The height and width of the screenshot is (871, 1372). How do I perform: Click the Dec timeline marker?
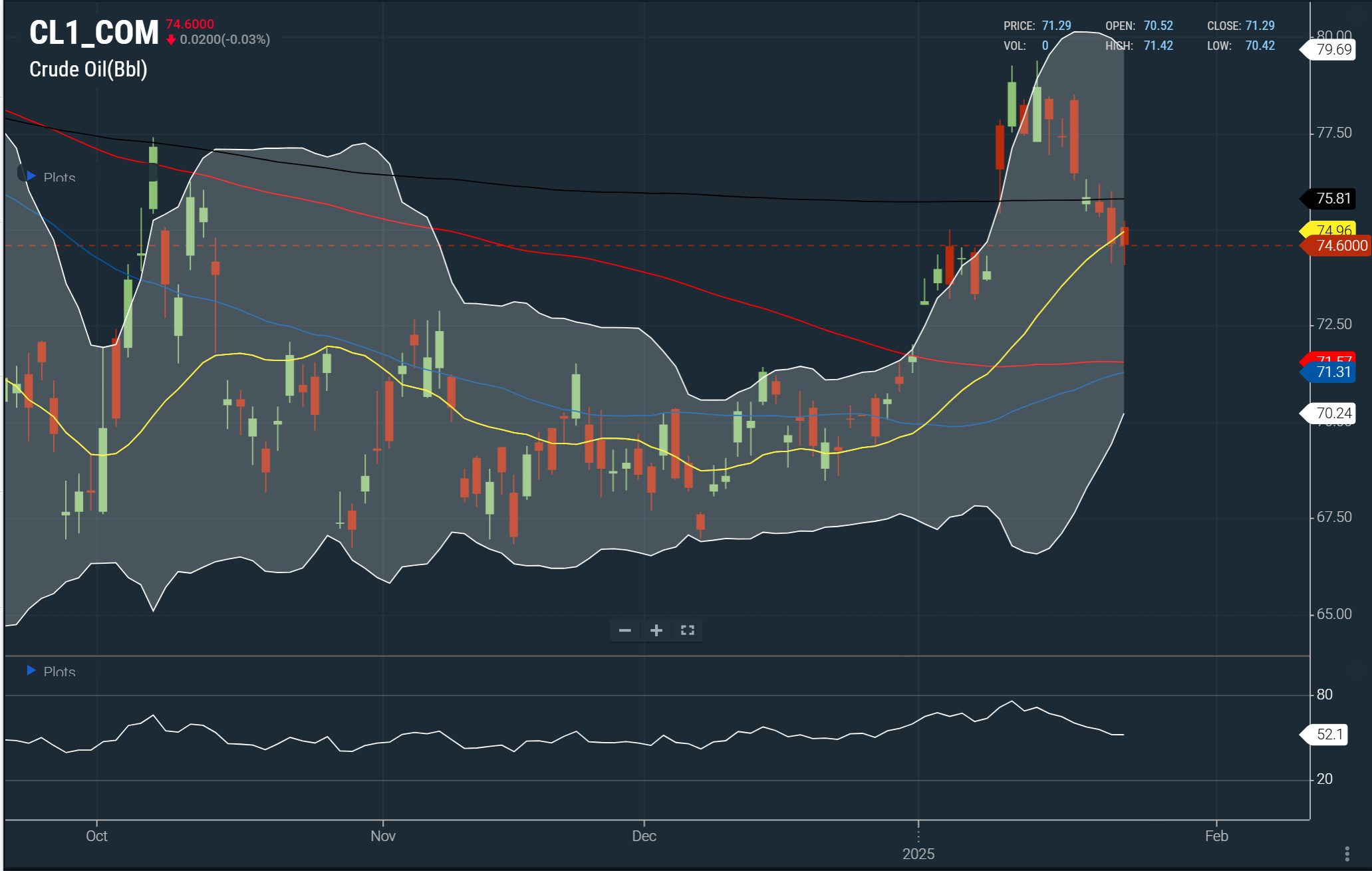(x=644, y=836)
